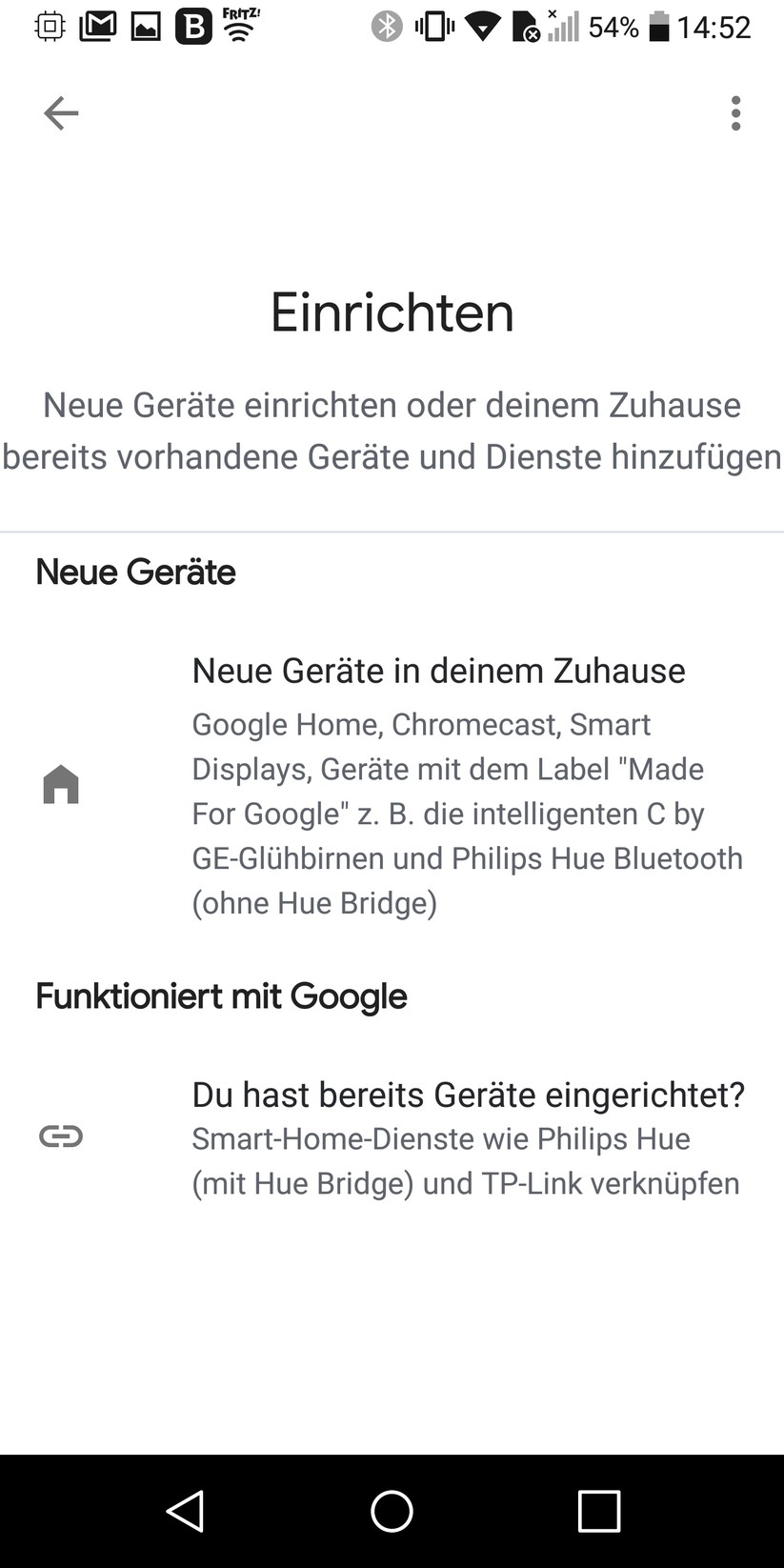Tap the Smart-Home-Dienste Philips Hue description
The image size is (784, 1568).
(466, 1161)
